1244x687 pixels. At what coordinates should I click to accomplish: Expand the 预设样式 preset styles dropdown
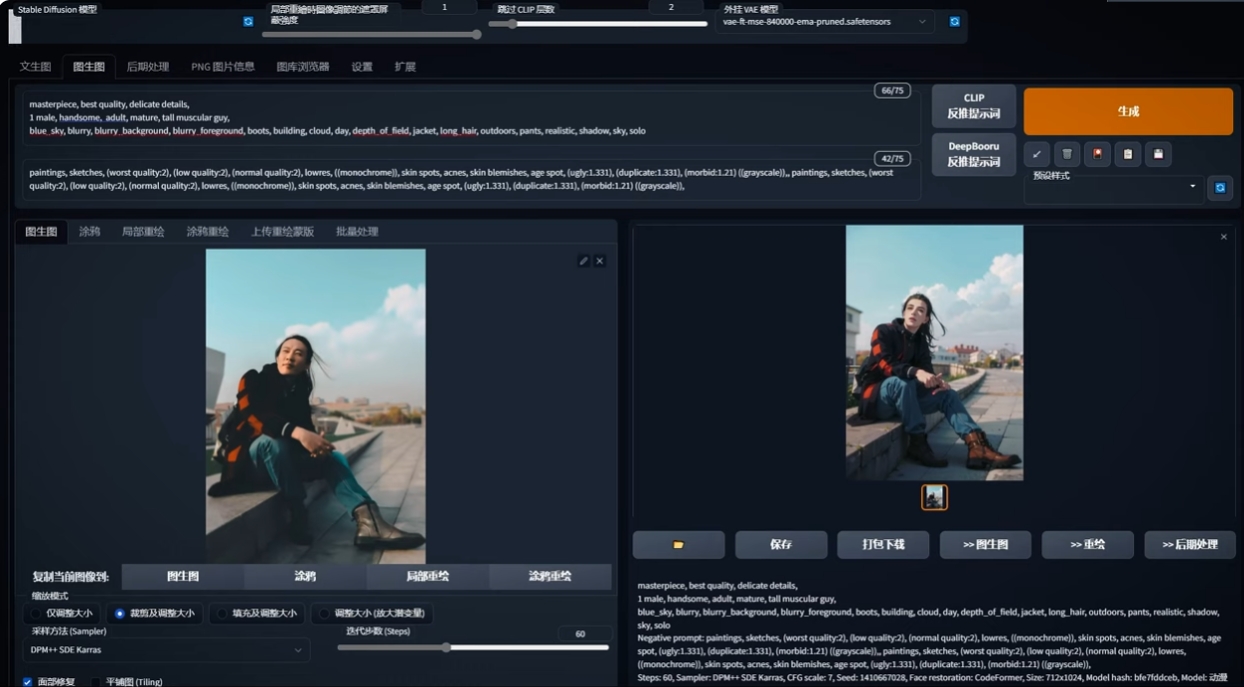1114,188
